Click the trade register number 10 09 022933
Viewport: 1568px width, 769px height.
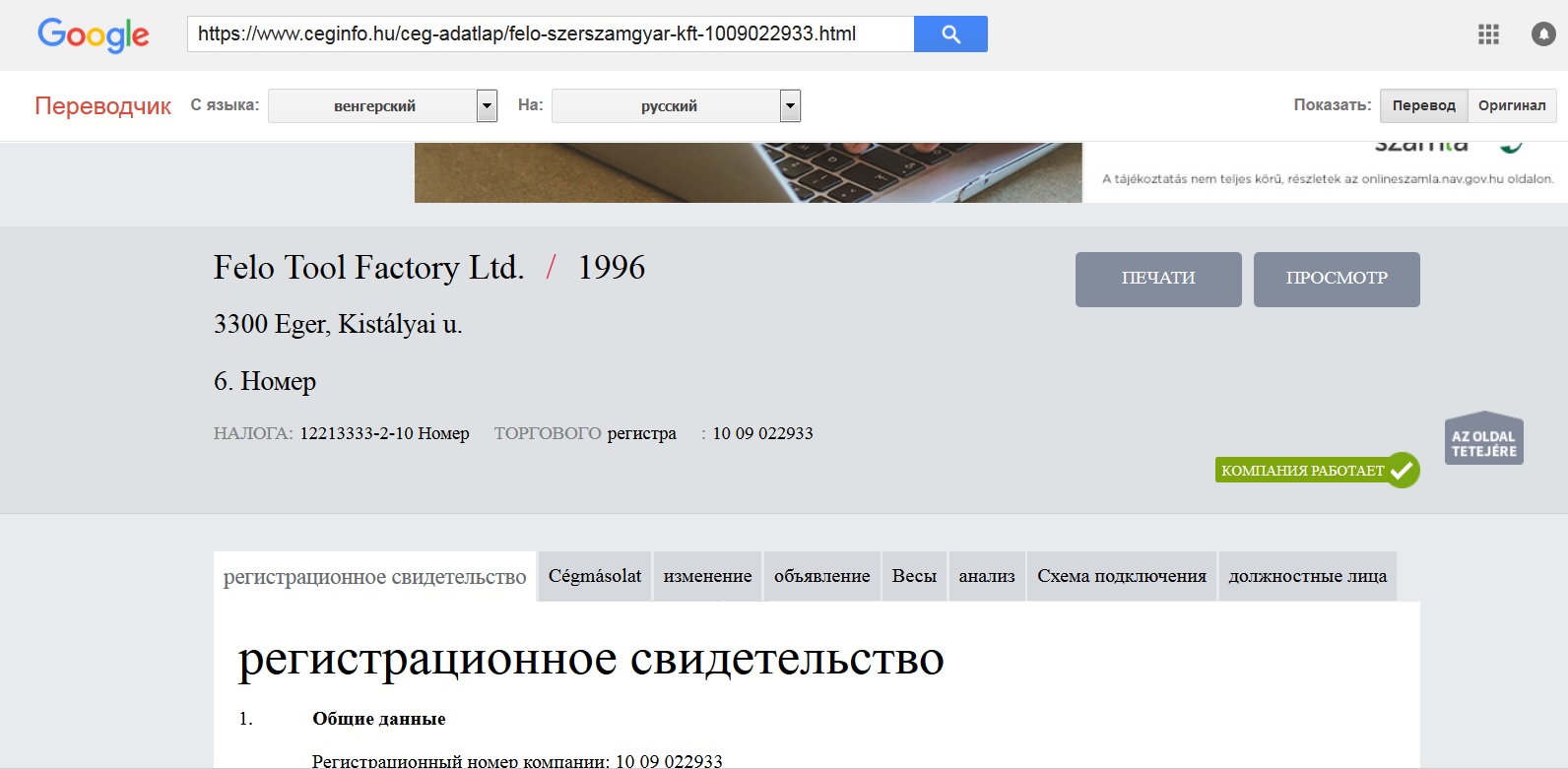coord(762,433)
